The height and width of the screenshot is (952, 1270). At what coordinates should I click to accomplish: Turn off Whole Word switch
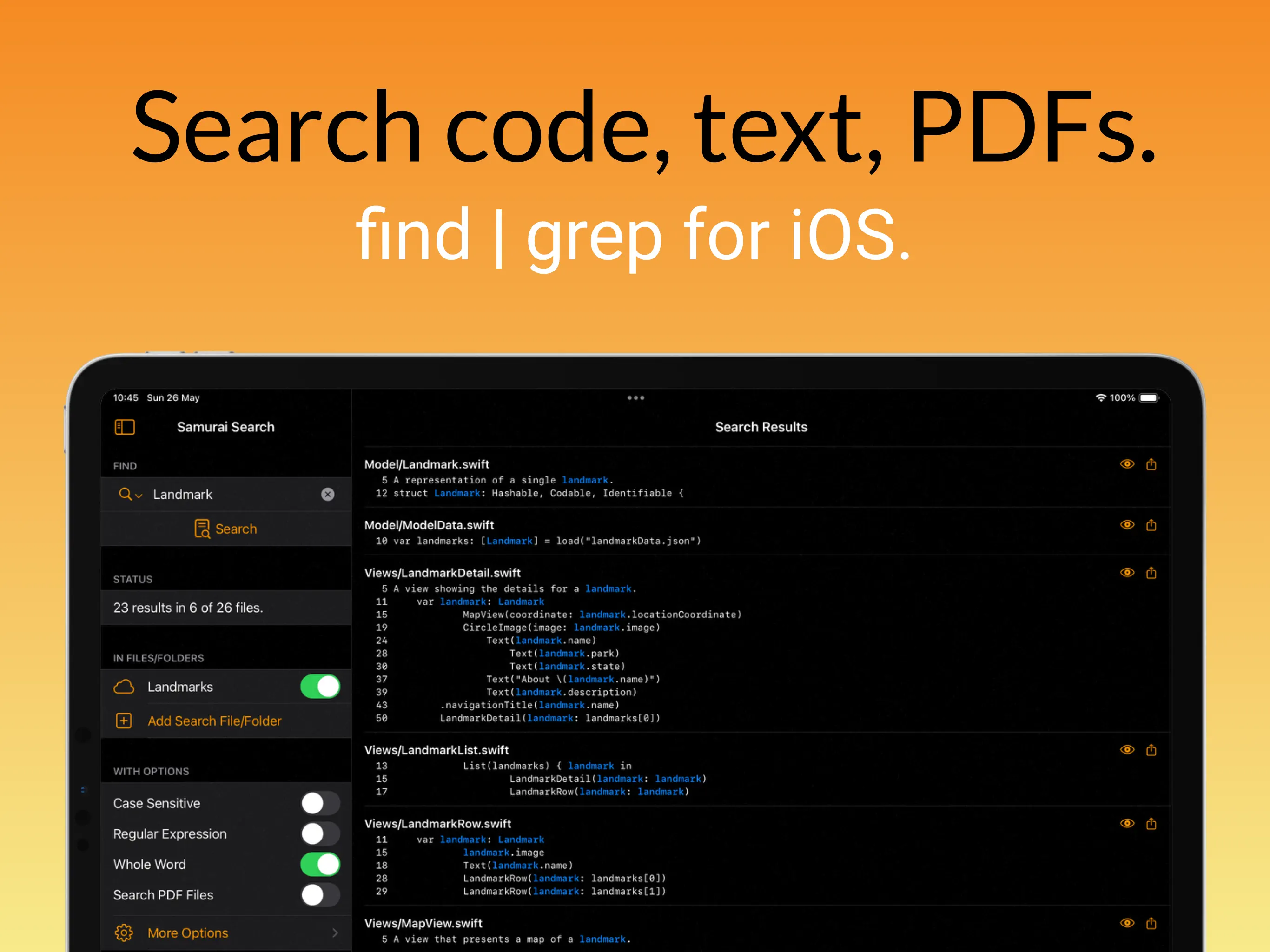pyautogui.click(x=320, y=864)
